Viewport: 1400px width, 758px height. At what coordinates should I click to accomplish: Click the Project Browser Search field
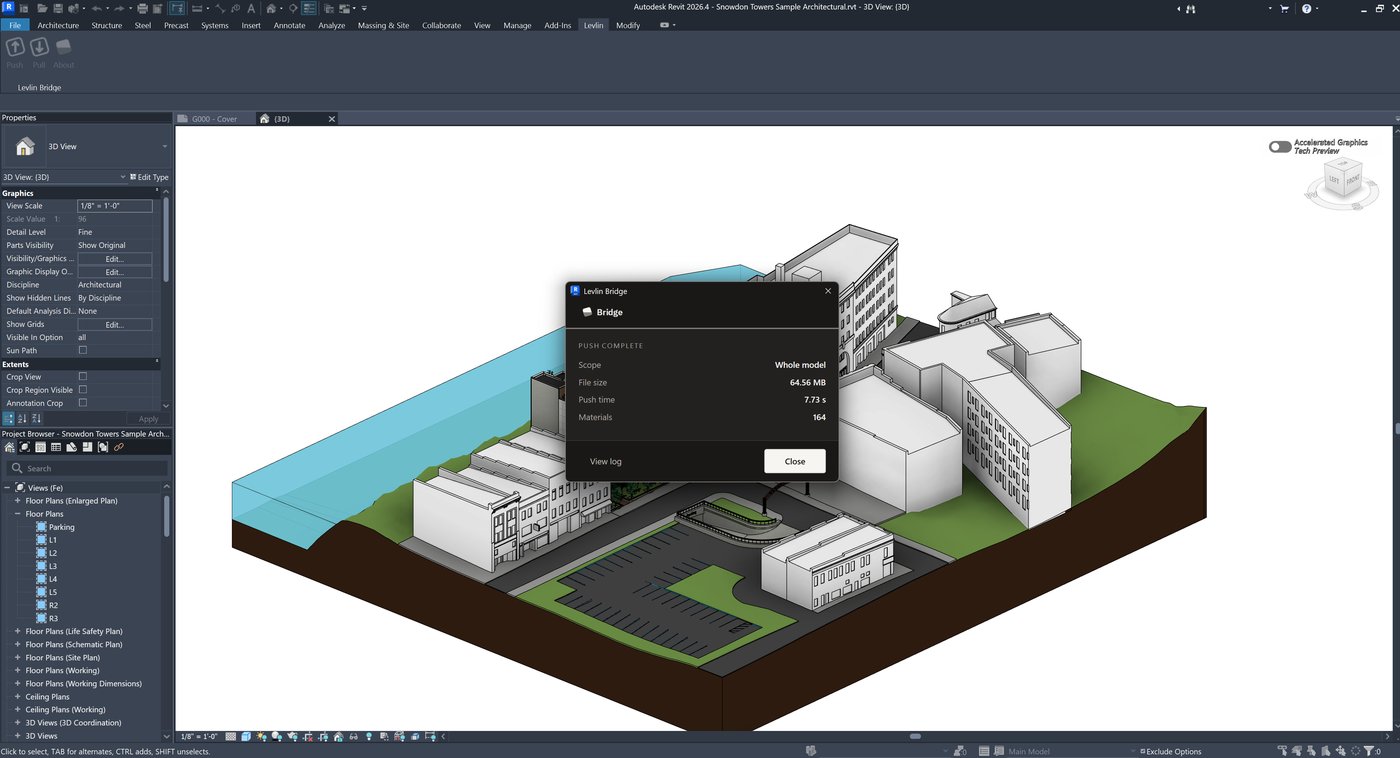(x=86, y=468)
